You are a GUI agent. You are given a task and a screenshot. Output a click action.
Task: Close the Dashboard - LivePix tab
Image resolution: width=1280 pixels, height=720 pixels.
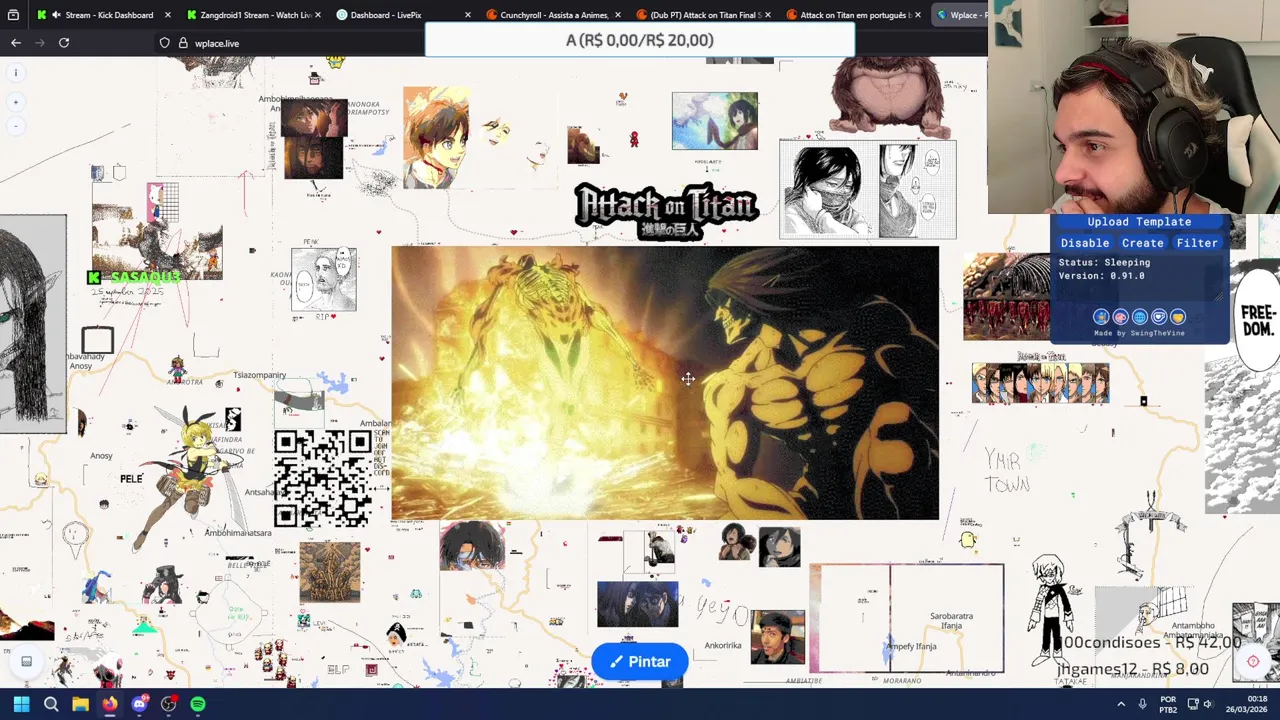(x=467, y=15)
